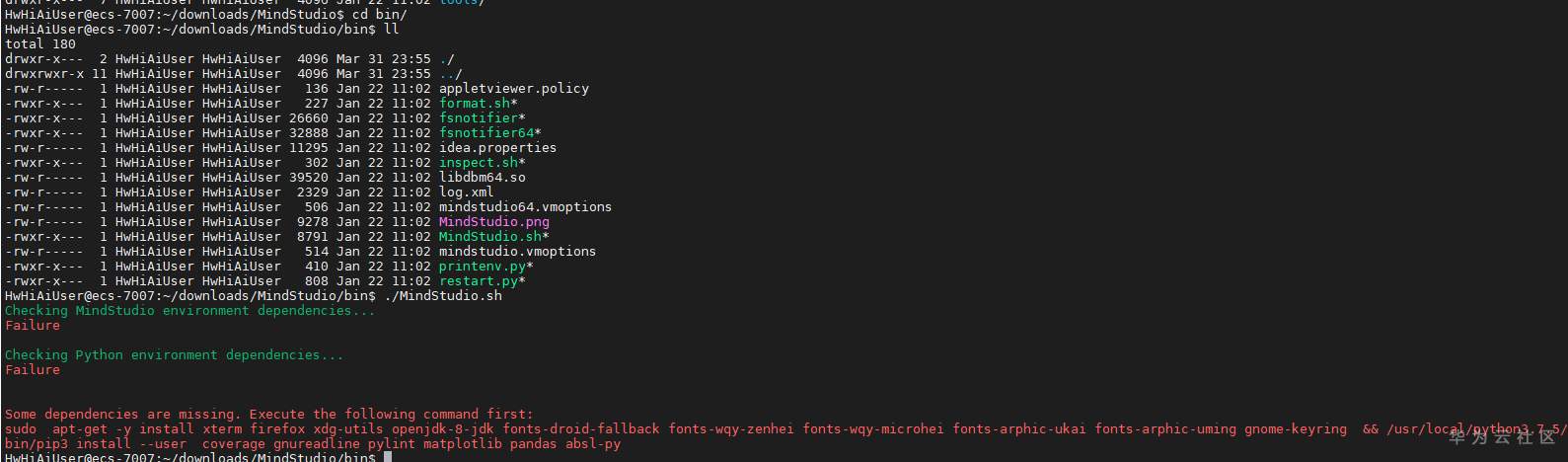Click the first red Failure message
Image resolution: width=1568 pixels, height=462 pixels.
pos(33,326)
